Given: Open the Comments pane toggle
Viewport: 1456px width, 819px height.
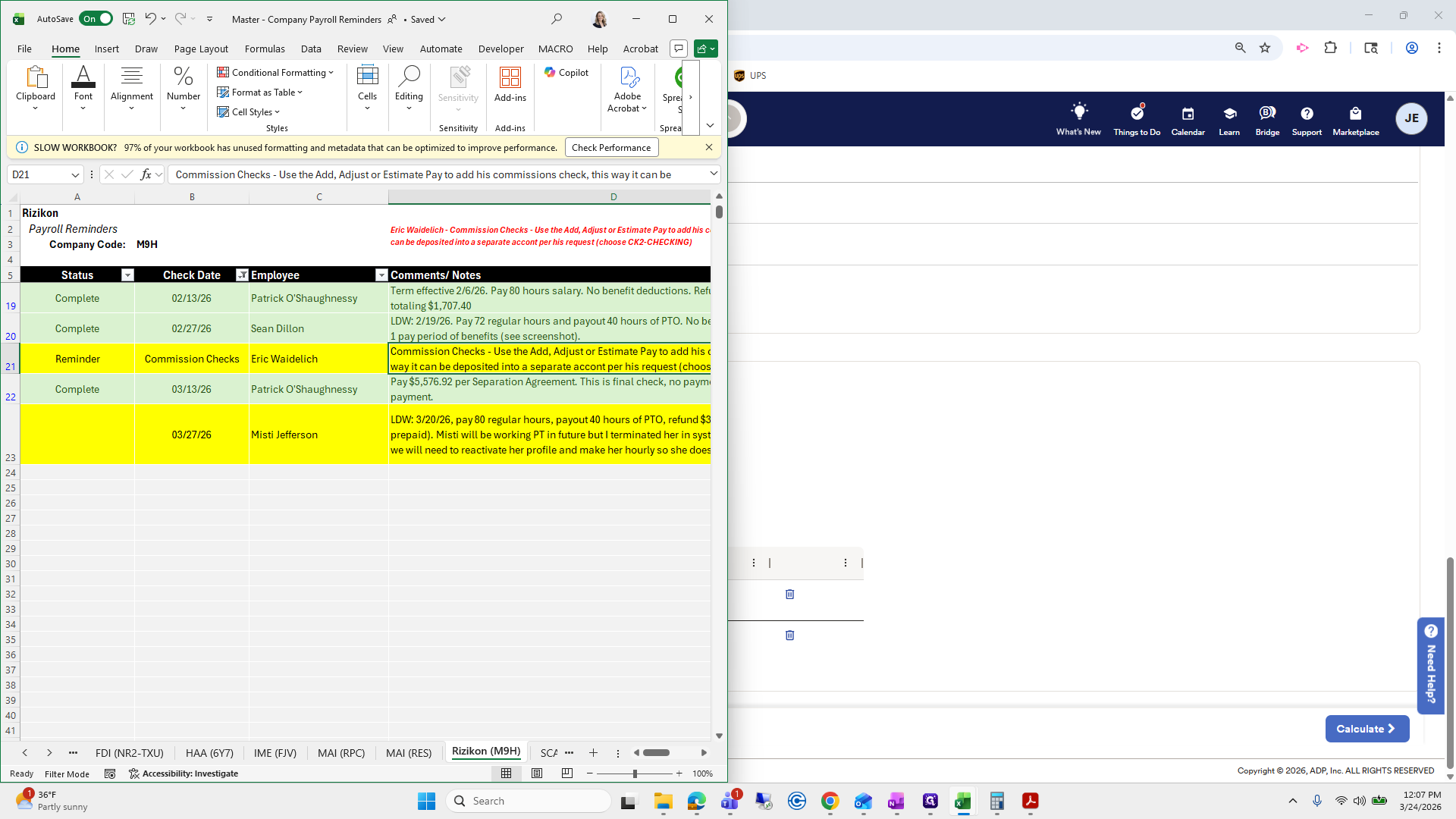Looking at the screenshot, I should [678, 48].
